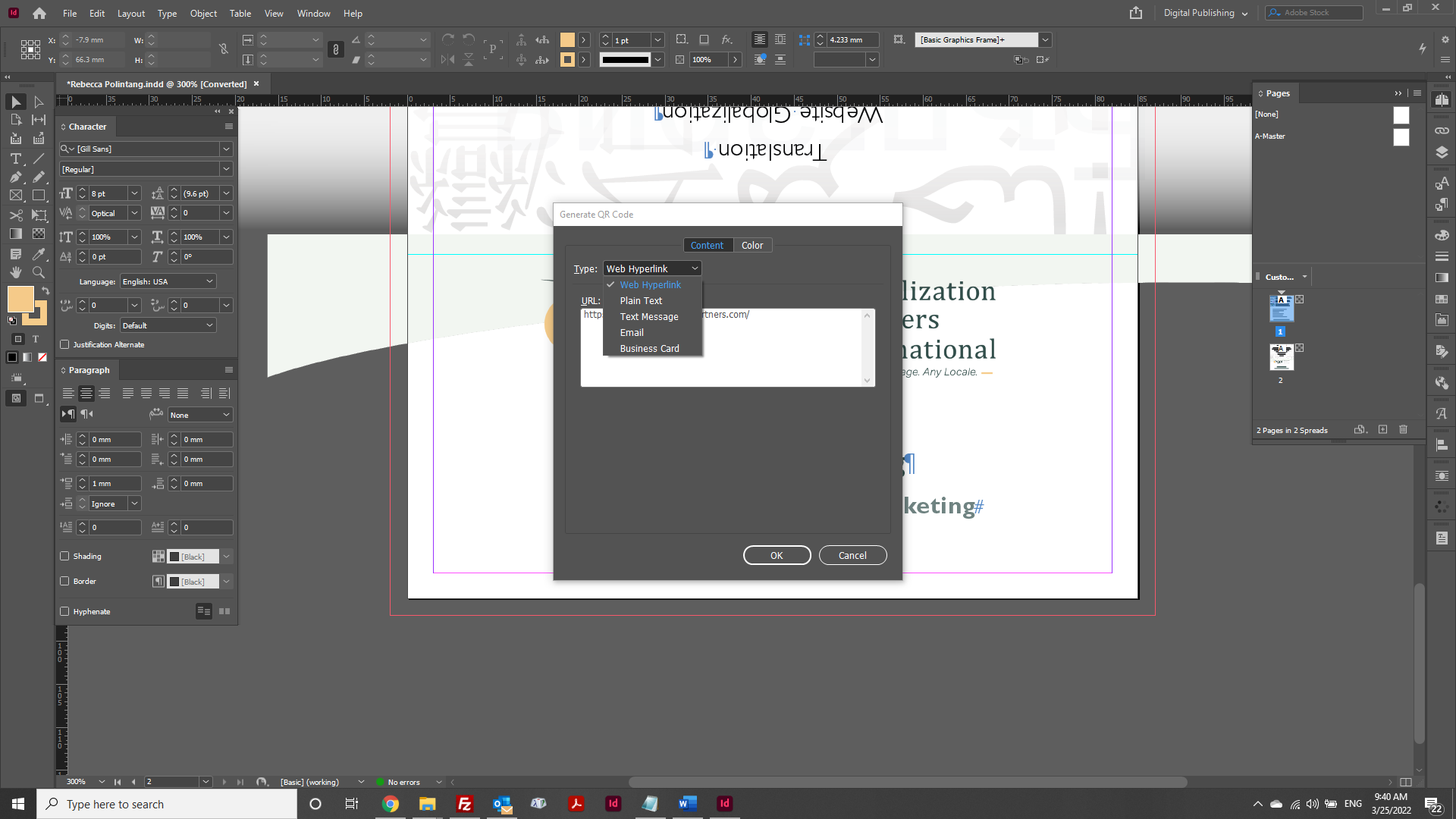
Task: Enable Shading in the Paragraph panel
Action: click(65, 556)
